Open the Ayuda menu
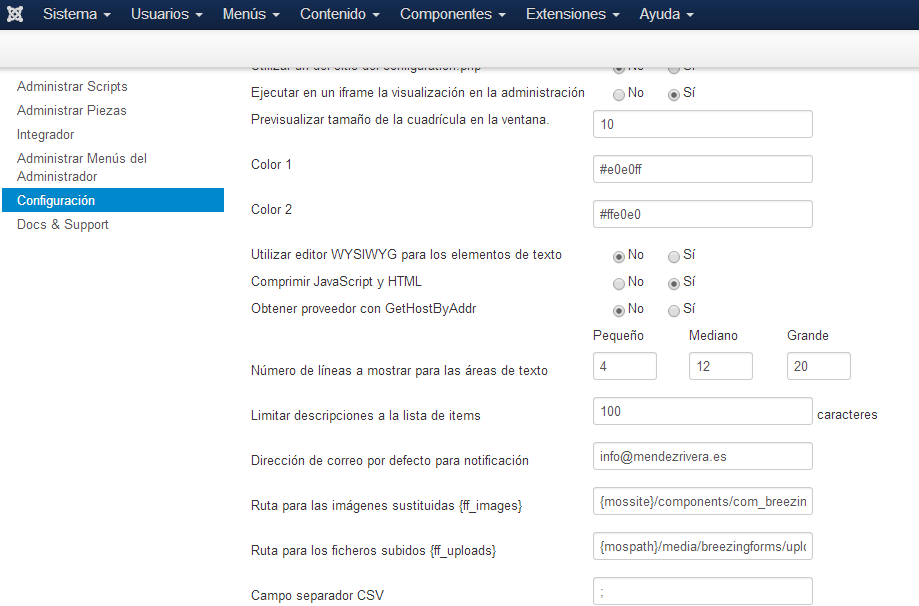The height and width of the screenshot is (606, 919). [x=666, y=14]
